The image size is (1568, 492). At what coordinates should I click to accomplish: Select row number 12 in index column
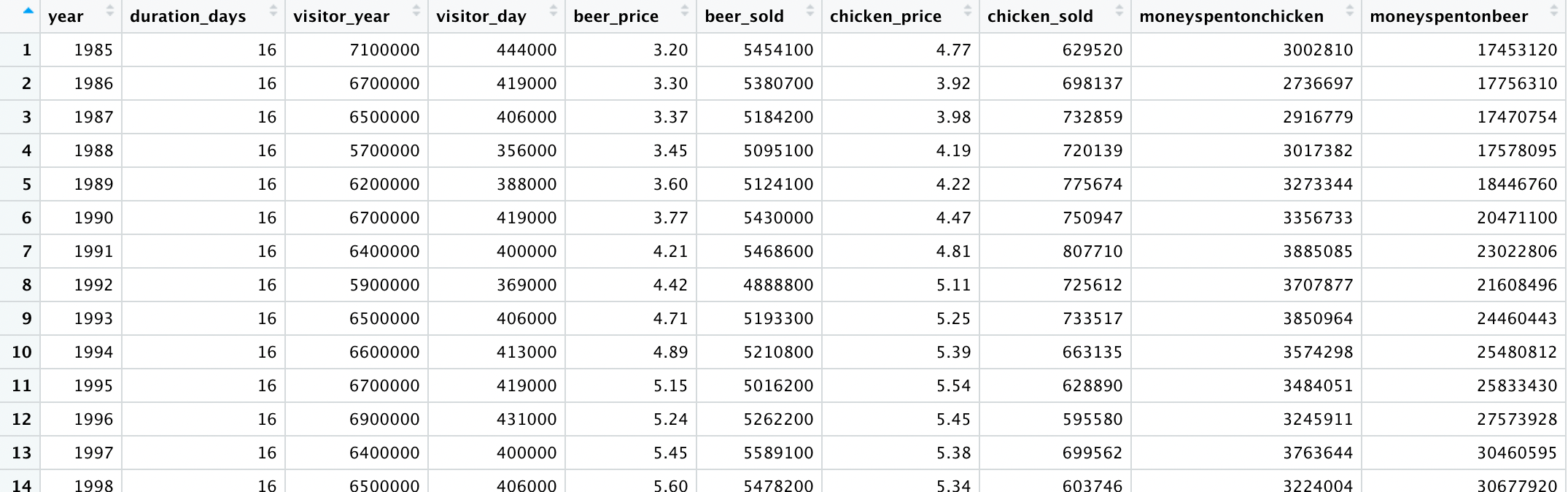coord(22,419)
